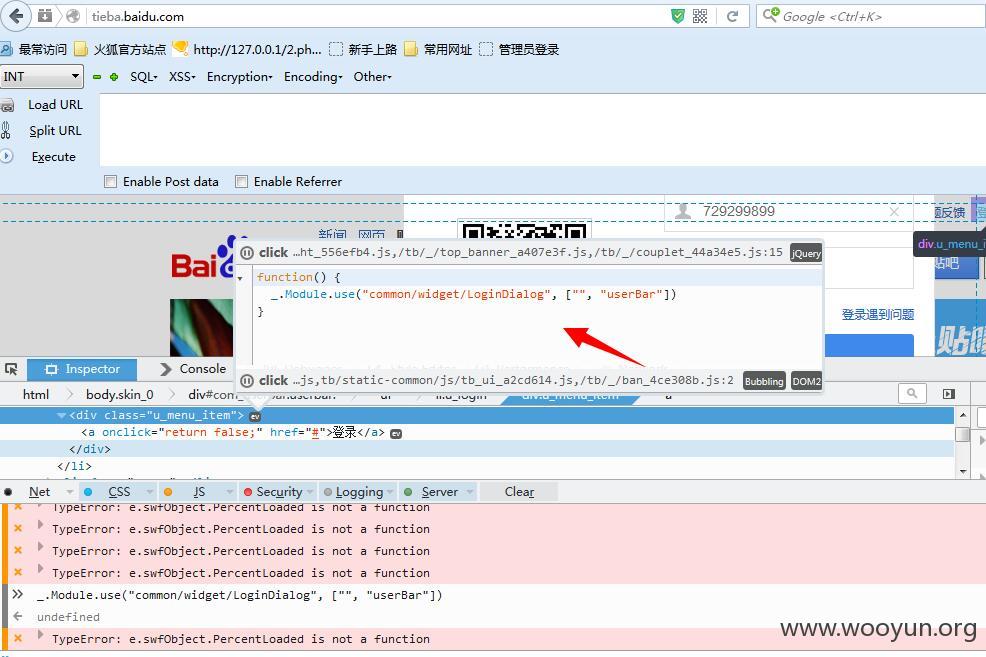
Task: Toggle the CSS console filter
Action: 119,492
